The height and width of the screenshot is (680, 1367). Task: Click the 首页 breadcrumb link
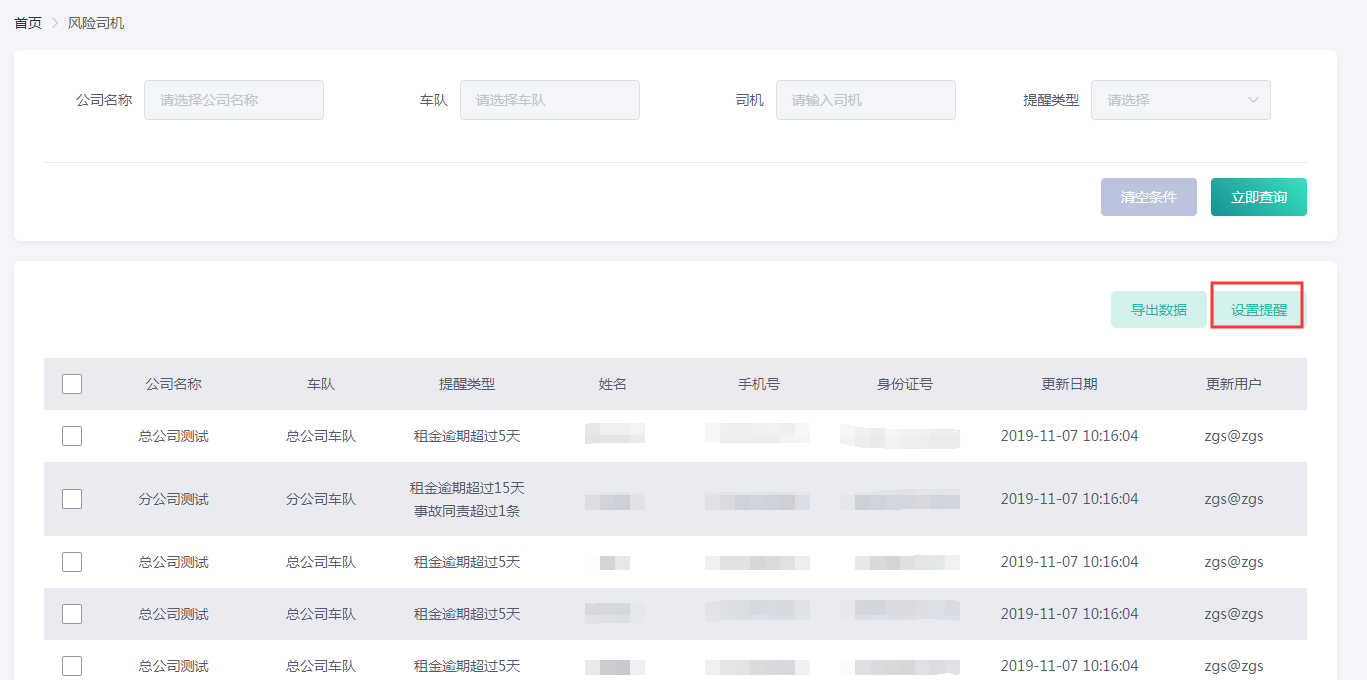tap(28, 23)
